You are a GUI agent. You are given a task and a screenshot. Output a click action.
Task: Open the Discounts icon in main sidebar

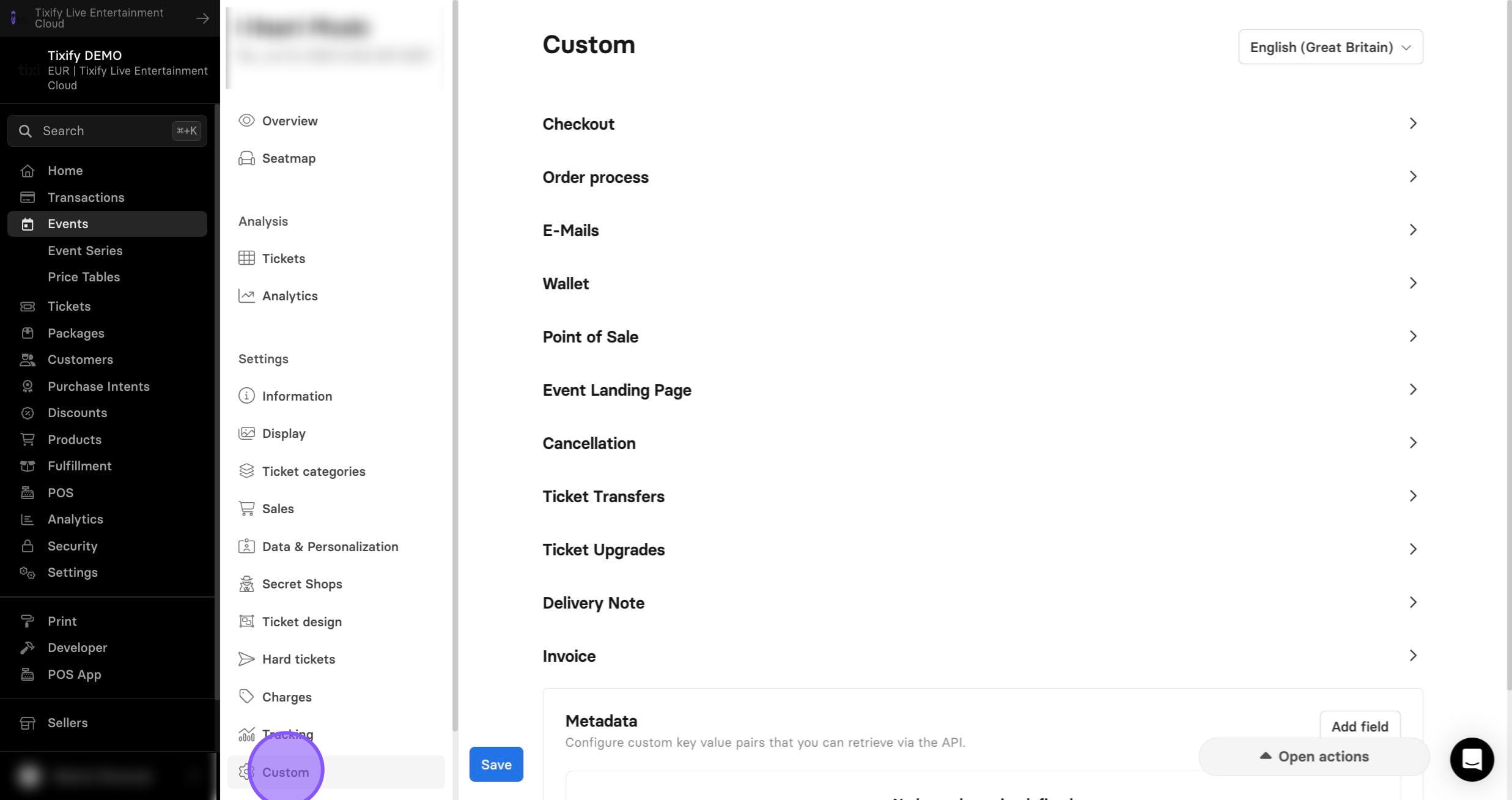(x=27, y=413)
